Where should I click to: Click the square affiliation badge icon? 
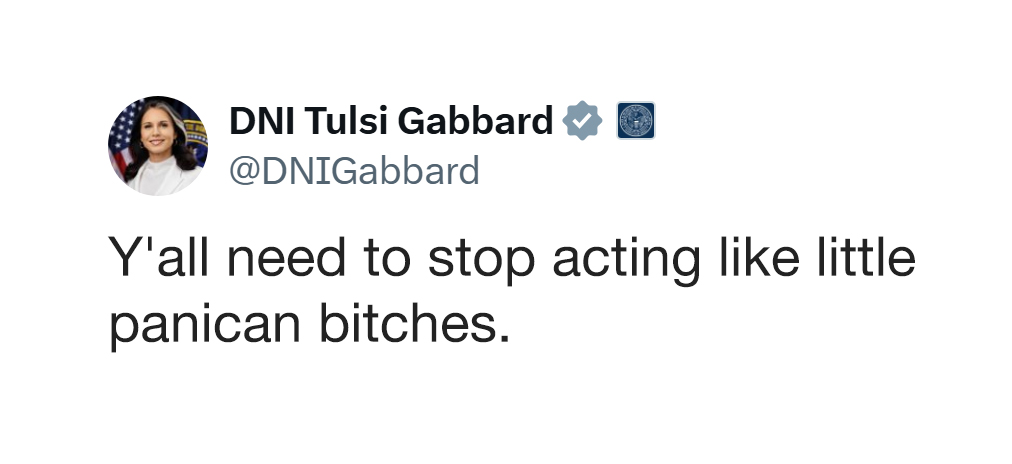click(x=635, y=121)
